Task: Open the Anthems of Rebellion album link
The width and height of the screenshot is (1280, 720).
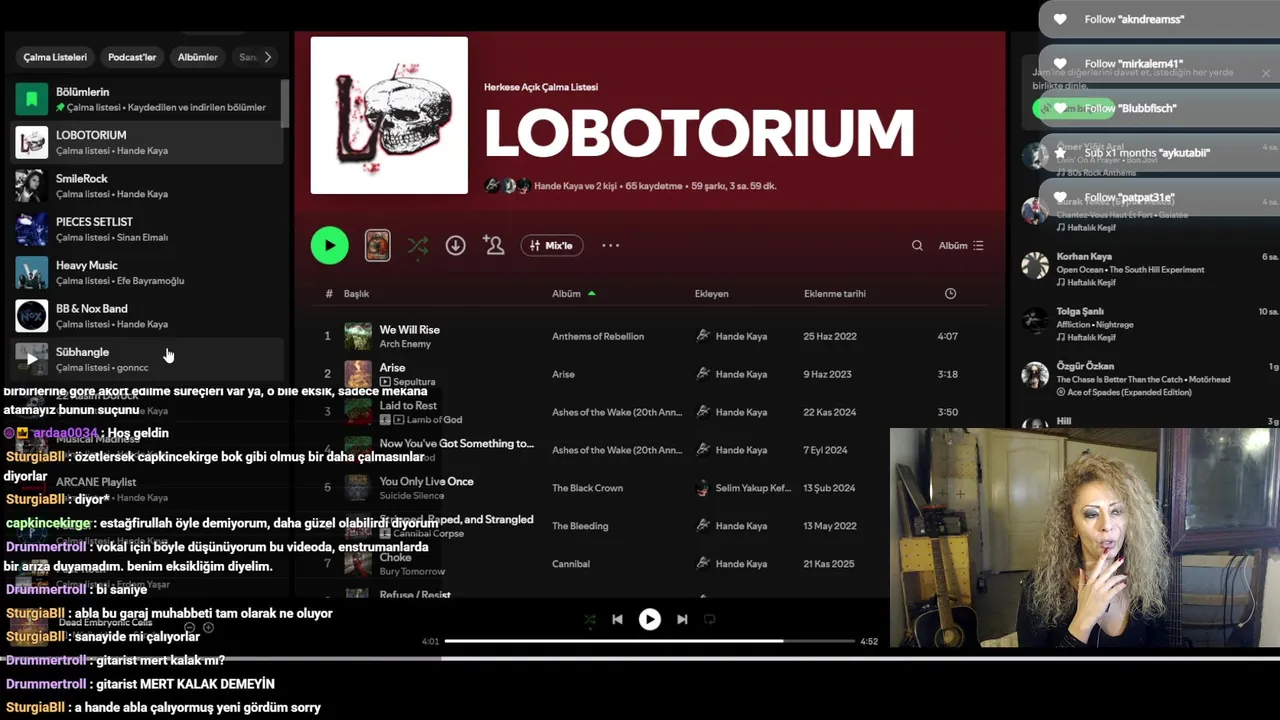Action: [x=598, y=336]
